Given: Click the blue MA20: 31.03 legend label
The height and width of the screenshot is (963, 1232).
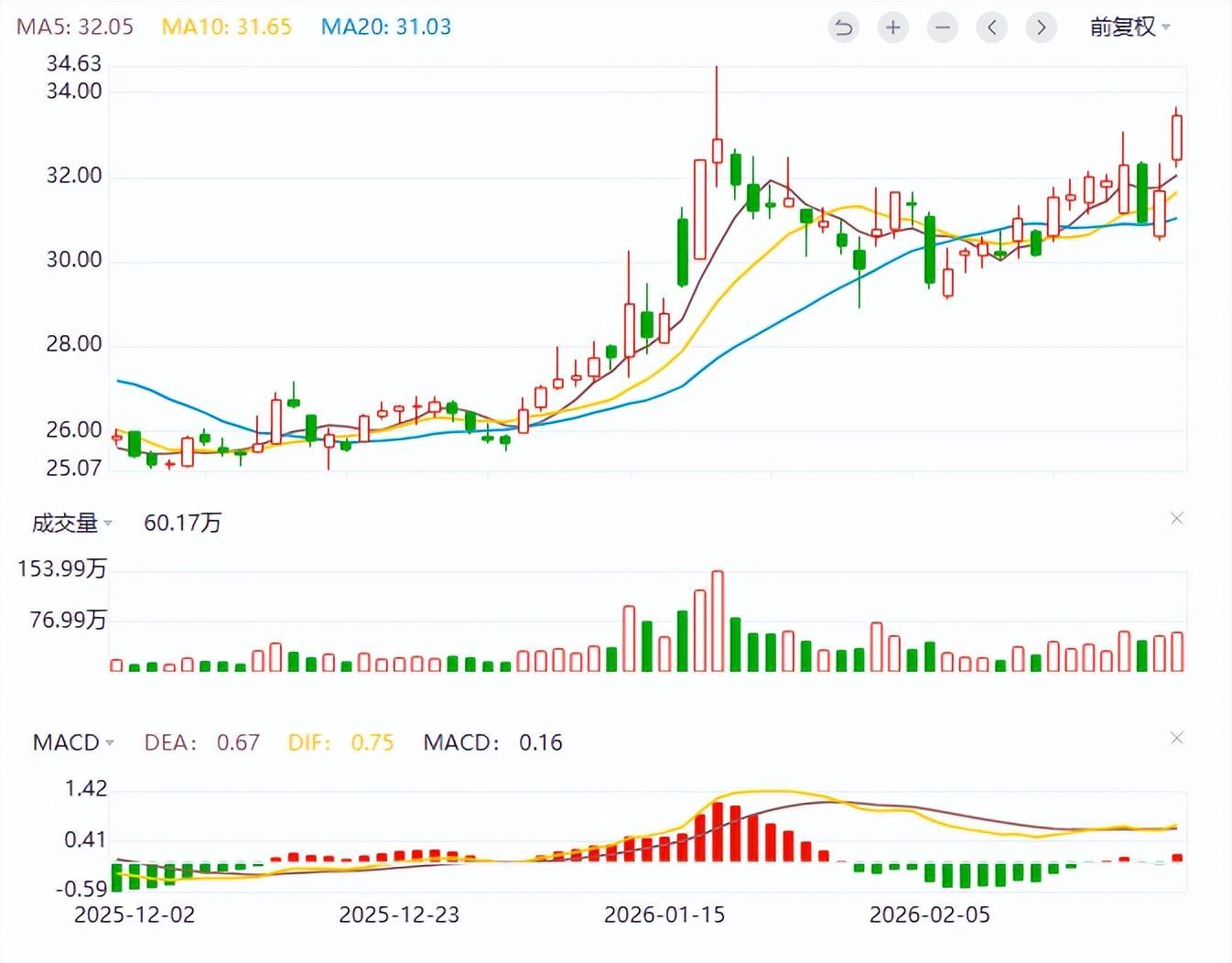Looking at the screenshot, I should [385, 27].
